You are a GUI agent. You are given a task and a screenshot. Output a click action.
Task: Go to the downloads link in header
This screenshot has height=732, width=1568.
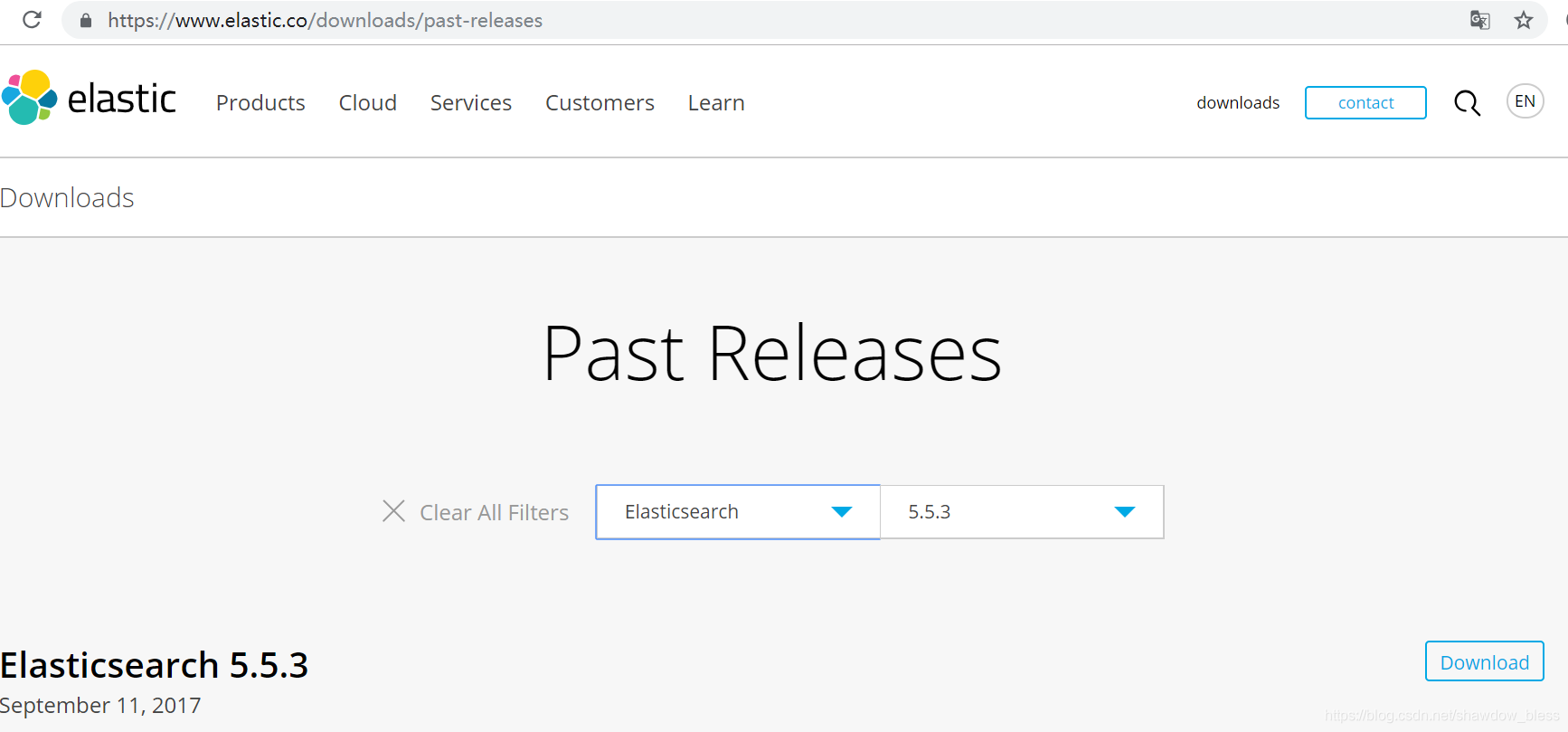pos(1238,103)
